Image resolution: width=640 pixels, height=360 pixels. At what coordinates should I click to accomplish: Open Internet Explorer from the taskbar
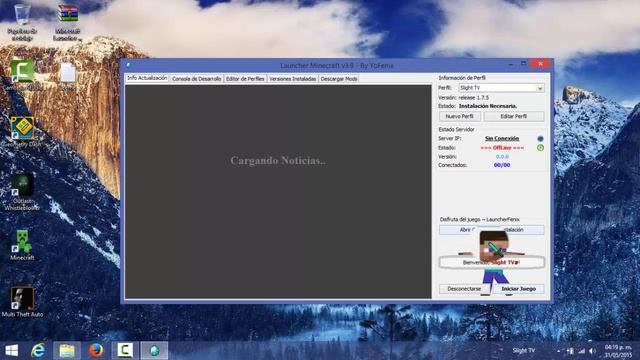pos(38,351)
